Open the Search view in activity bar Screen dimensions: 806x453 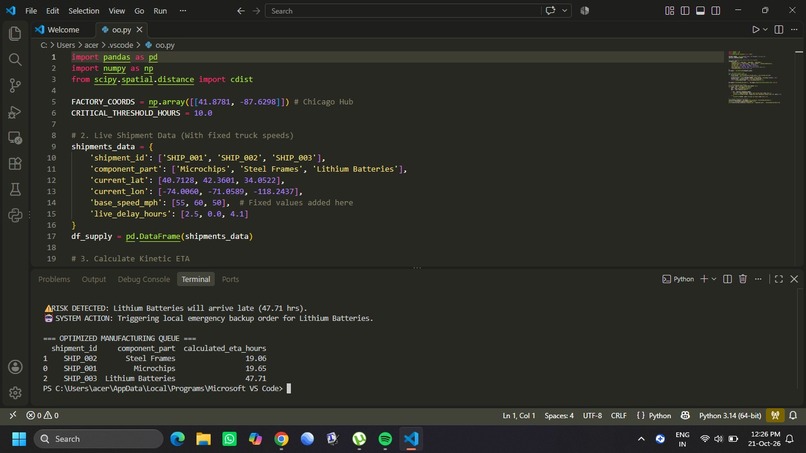coord(15,60)
